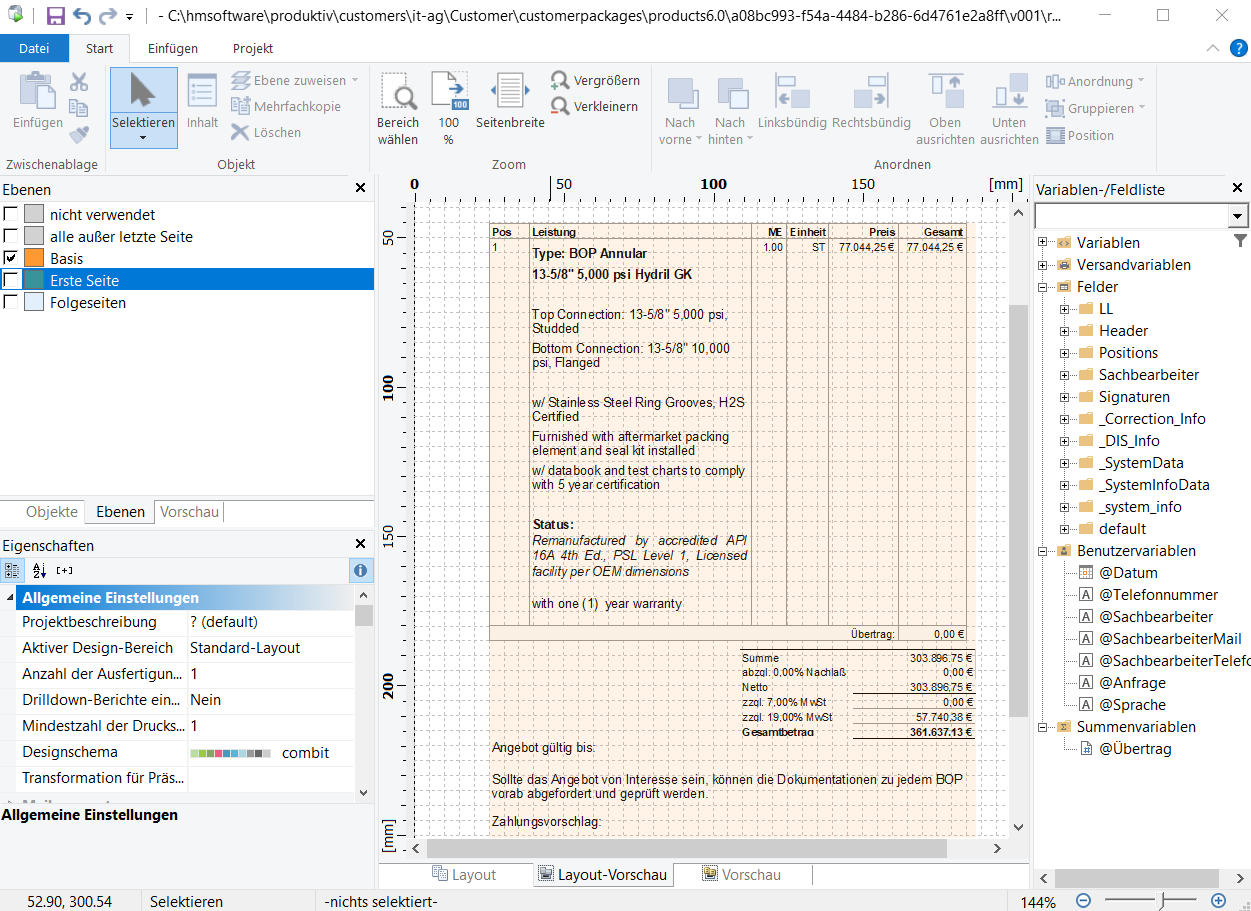Screen dimensions: 1251x911
Task: Select the @Datum user variable
Action: coord(1117,572)
